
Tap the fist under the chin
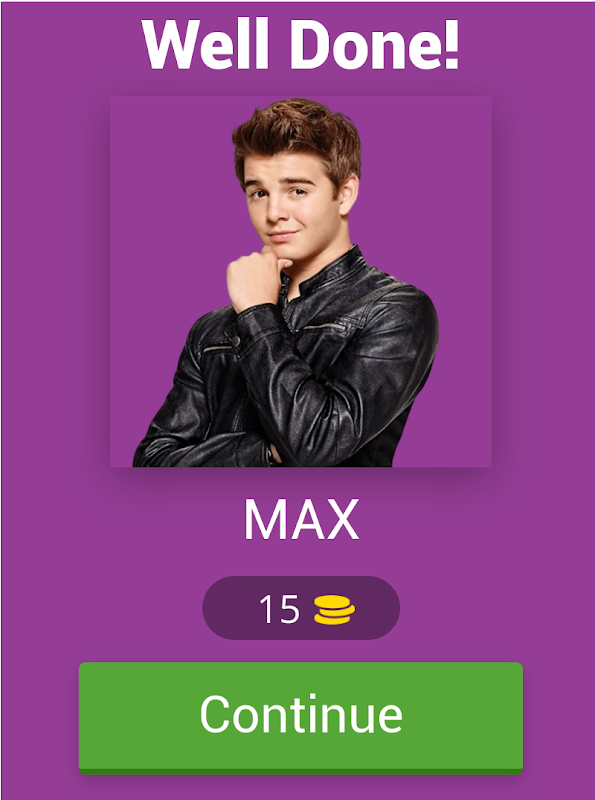tap(253, 278)
